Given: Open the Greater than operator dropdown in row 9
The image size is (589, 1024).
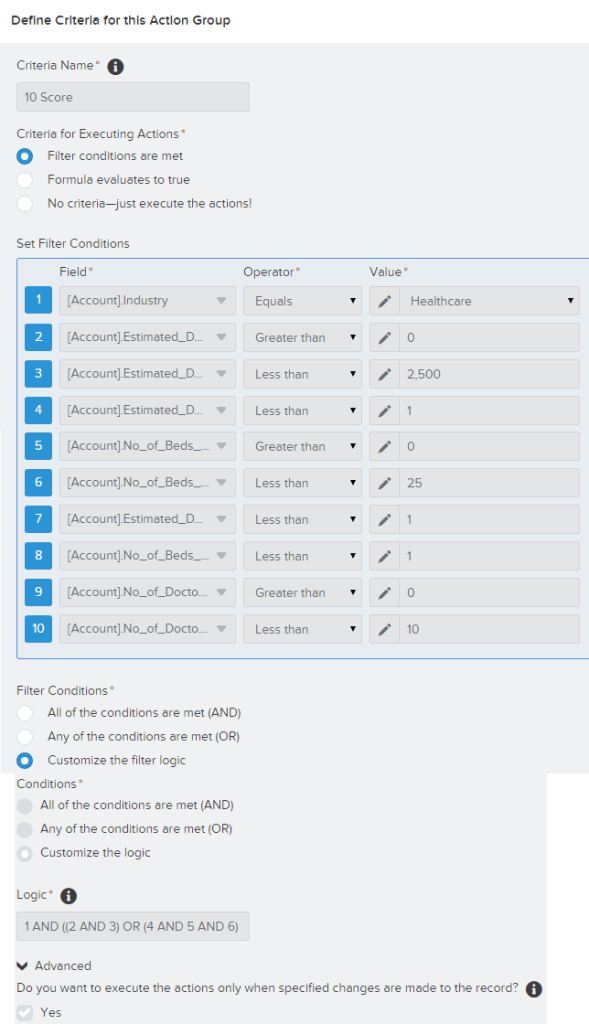Looking at the screenshot, I should click(302, 593).
